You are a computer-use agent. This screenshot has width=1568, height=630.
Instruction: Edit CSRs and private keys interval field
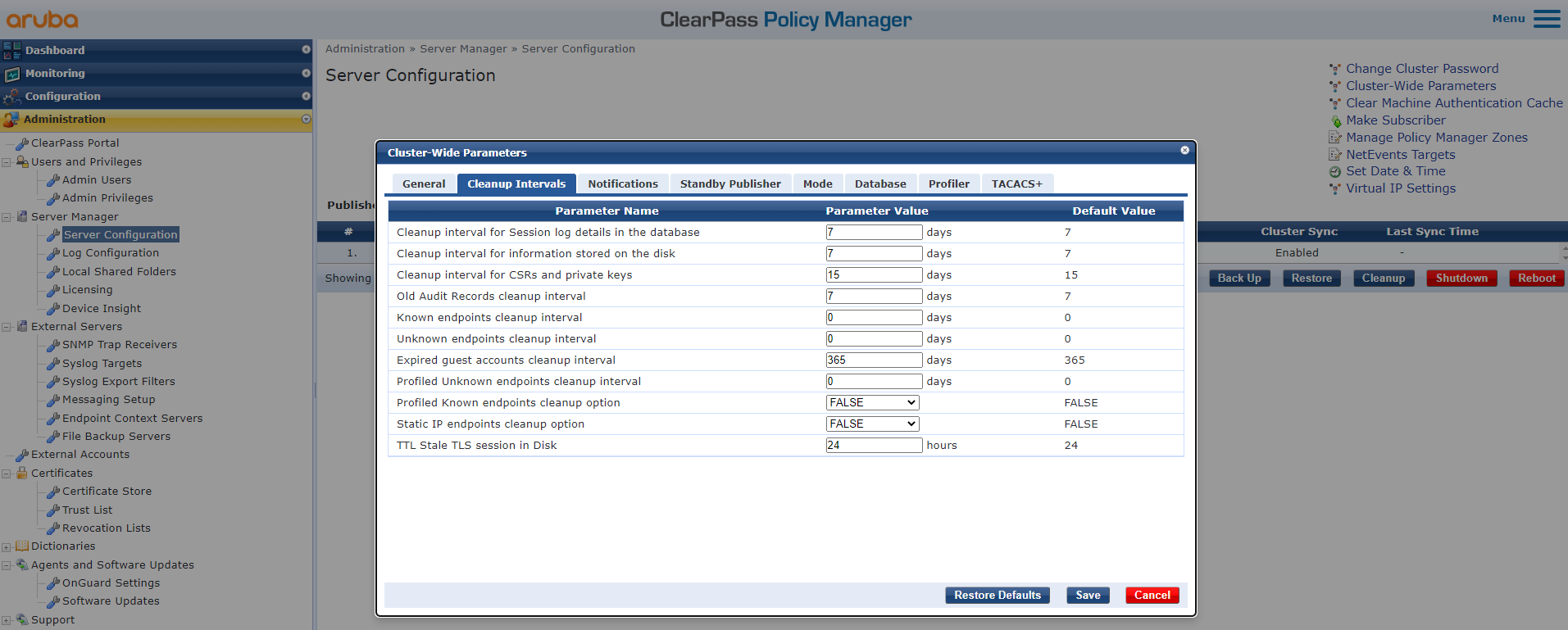[874, 275]
